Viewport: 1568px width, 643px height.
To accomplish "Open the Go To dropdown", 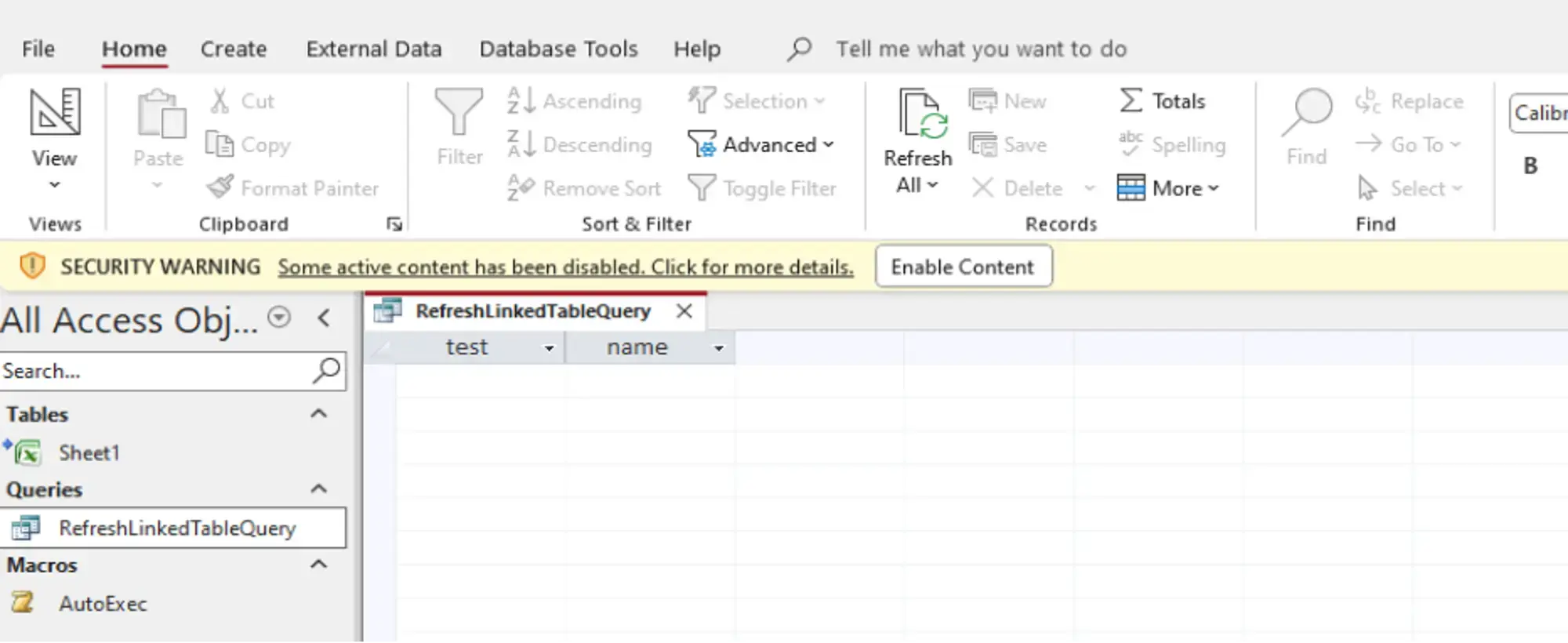I will click(1409, 145).
